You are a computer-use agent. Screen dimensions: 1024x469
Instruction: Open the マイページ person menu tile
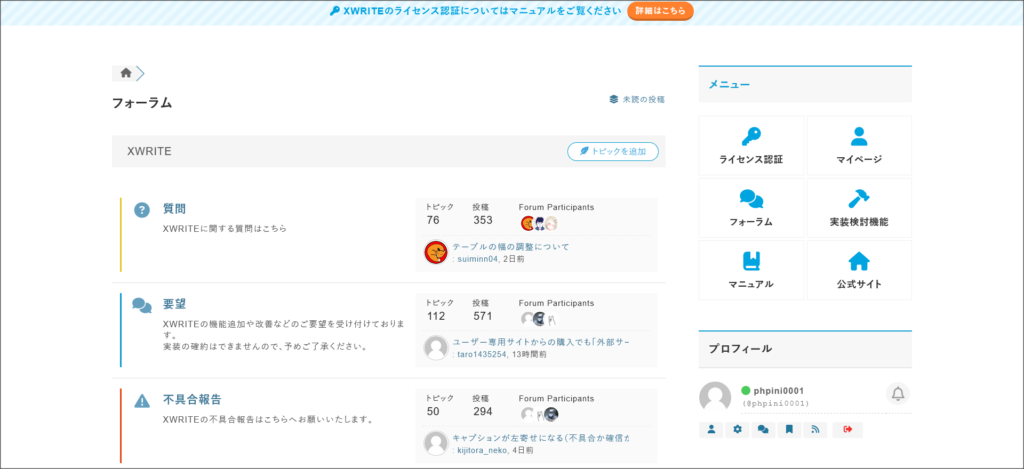pyautogui.click(x=859, y=146)
